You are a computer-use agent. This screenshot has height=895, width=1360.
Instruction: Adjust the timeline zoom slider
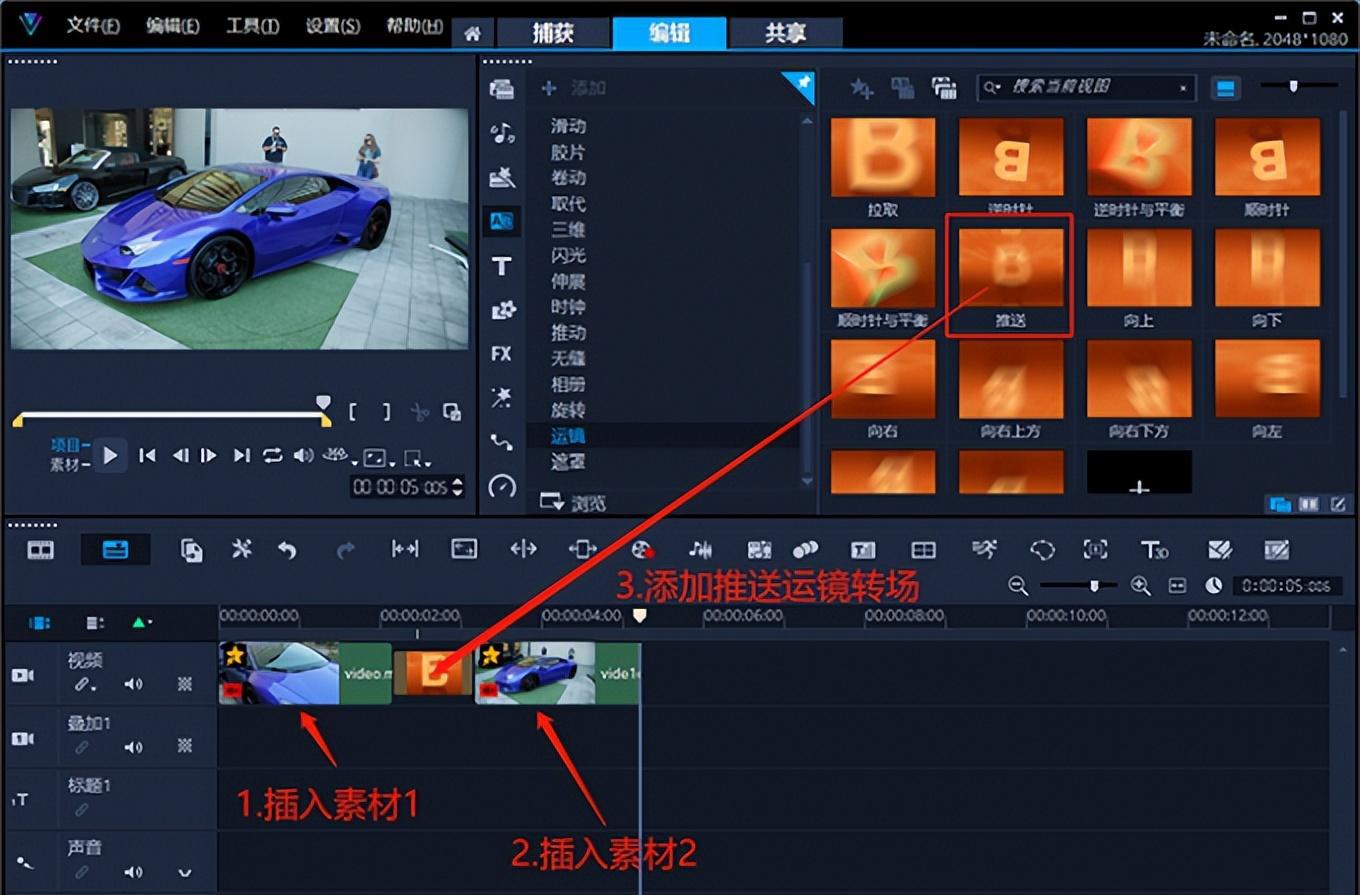point(1095,586)
